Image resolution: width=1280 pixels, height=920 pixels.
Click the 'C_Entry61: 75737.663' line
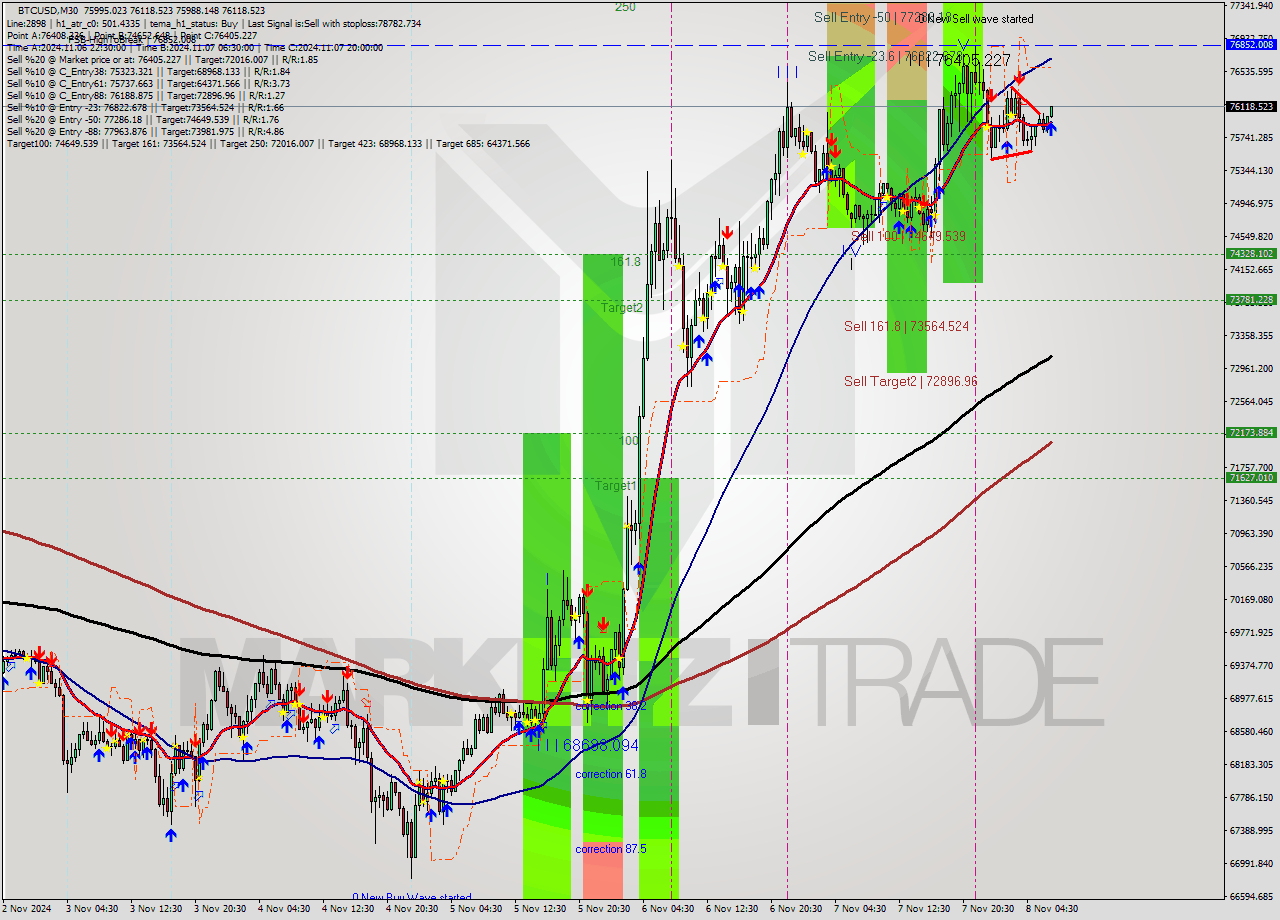click(x=148, y=83)
